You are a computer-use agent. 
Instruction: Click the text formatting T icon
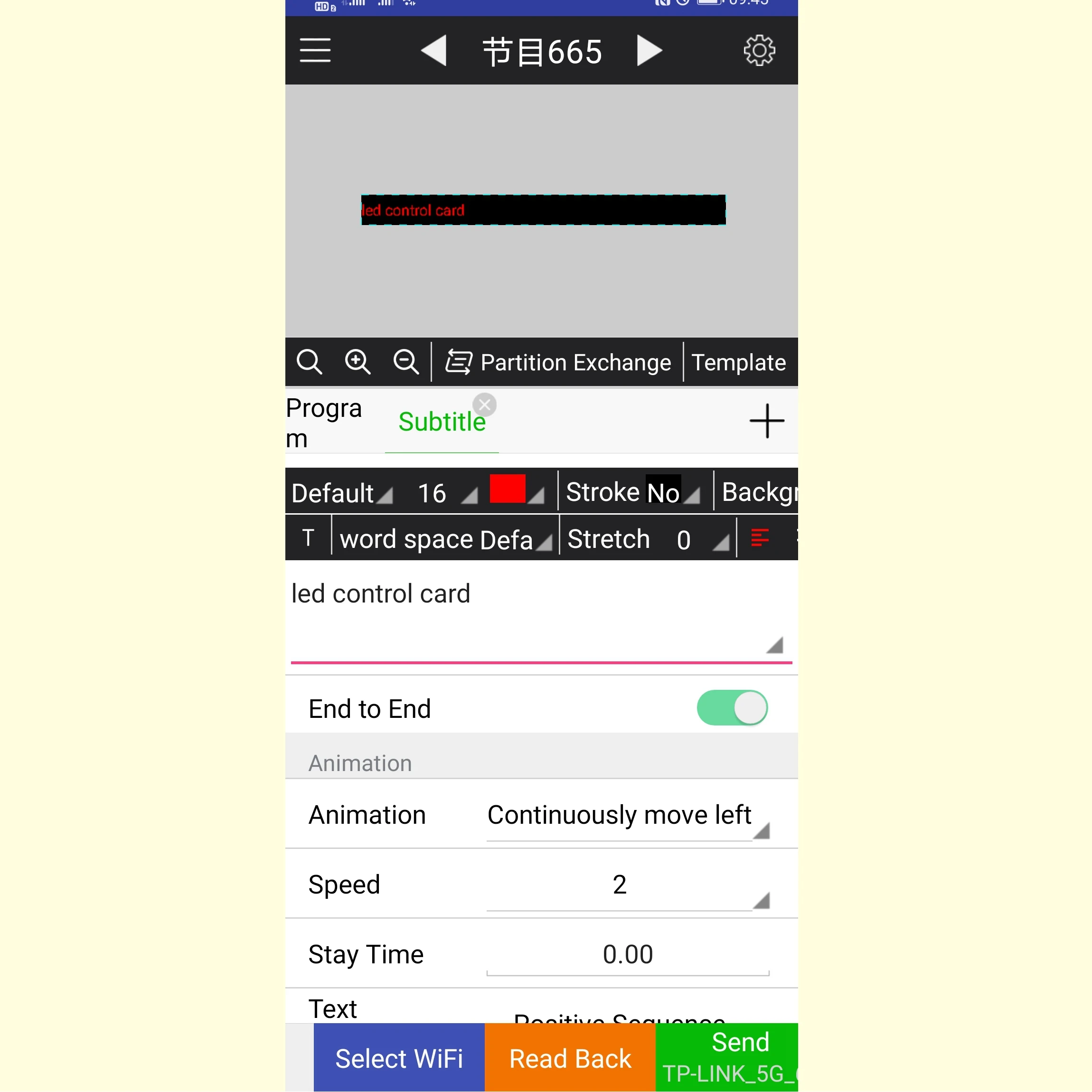(x=309, y=539)
